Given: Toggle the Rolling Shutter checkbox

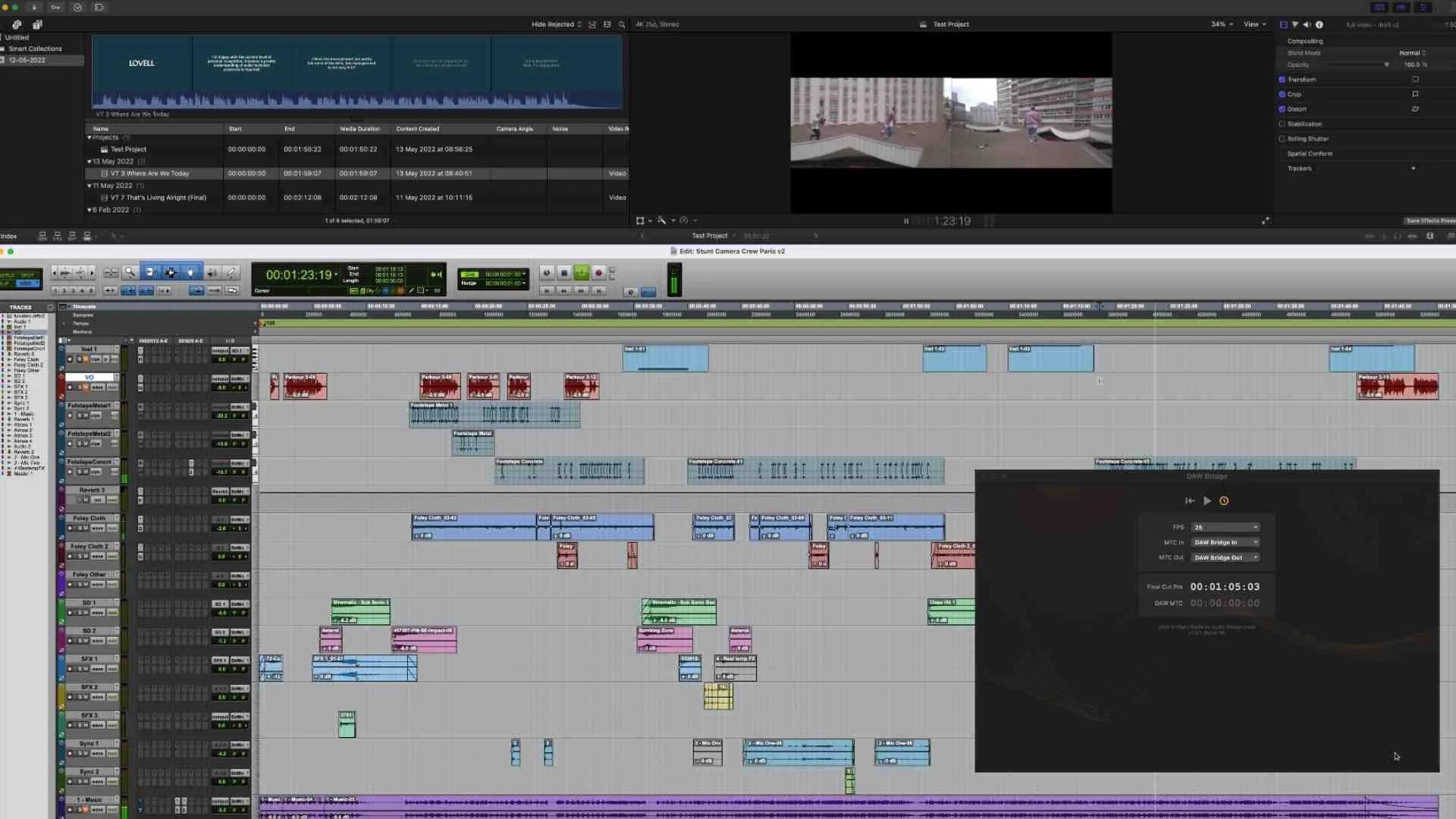Looking at the screenshot, I should click(1282, 139).
